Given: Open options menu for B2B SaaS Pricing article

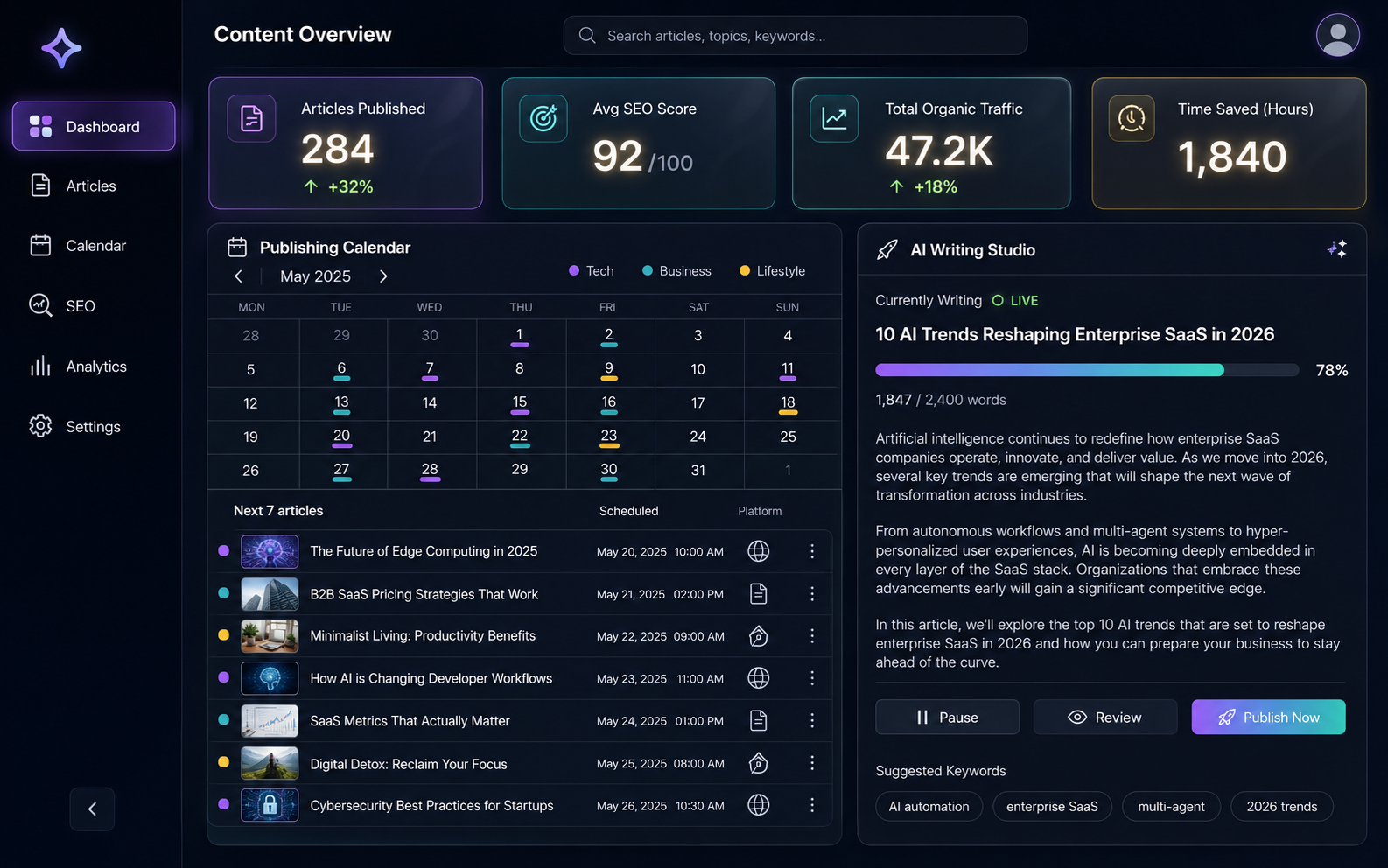Looking at the screenshot, I should [x=812, y=594].
